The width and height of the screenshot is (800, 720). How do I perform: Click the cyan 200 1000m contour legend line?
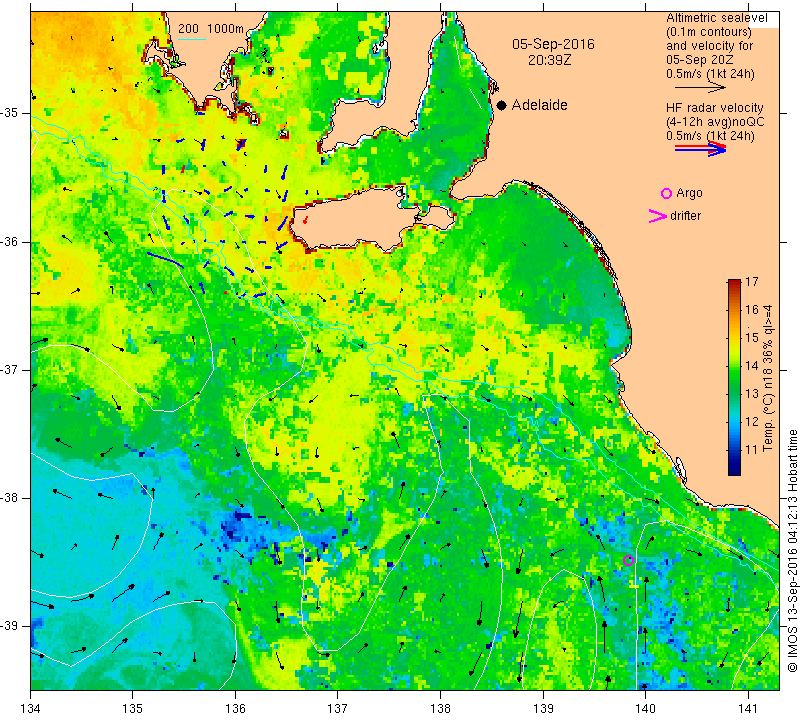point(191,39)
